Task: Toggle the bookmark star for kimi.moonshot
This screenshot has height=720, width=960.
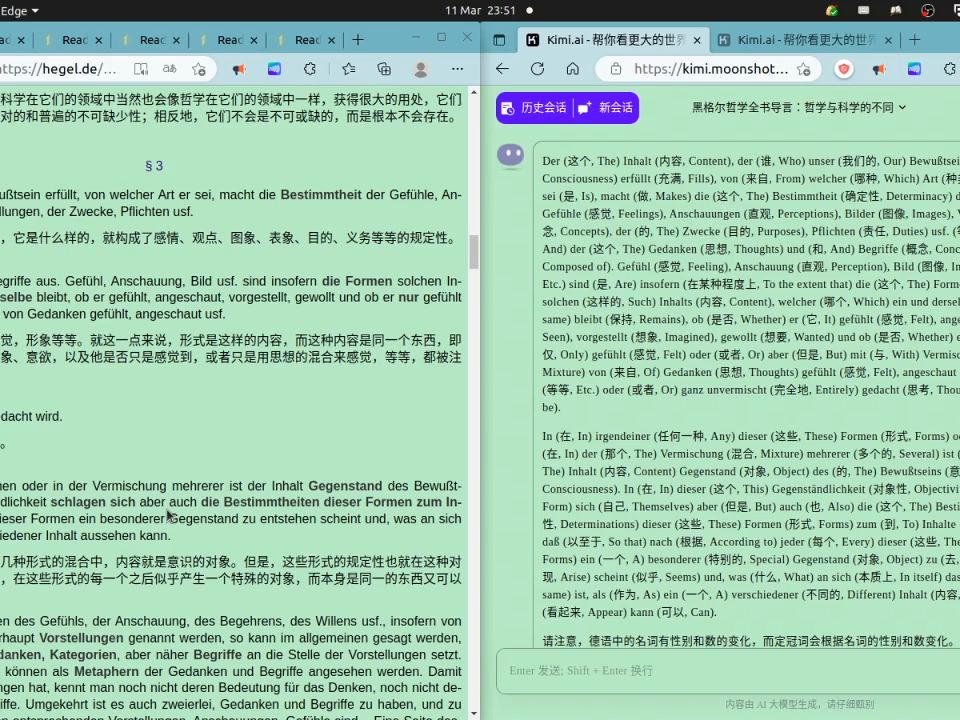Action: 803,70
